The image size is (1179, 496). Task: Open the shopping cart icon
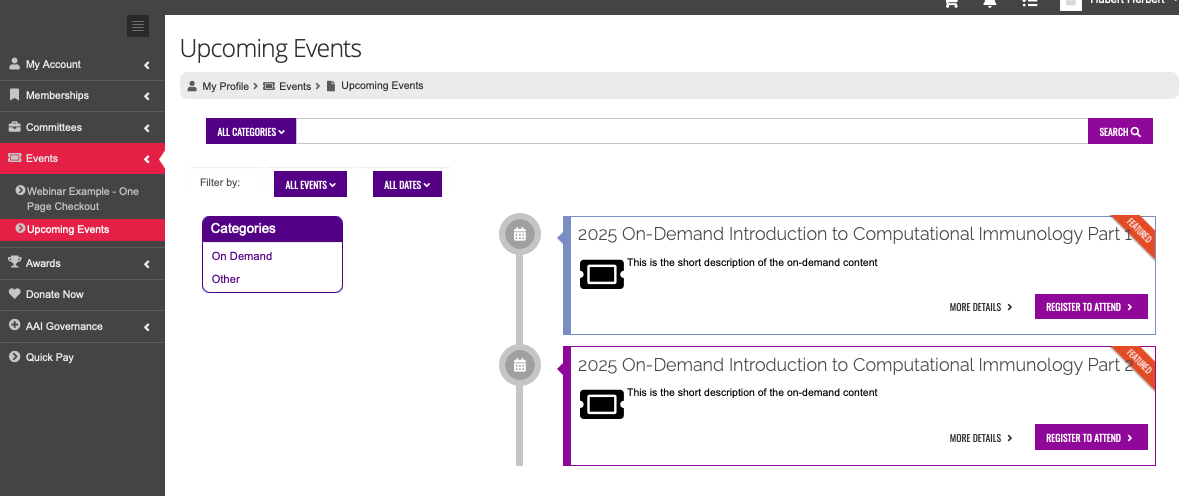951,3
